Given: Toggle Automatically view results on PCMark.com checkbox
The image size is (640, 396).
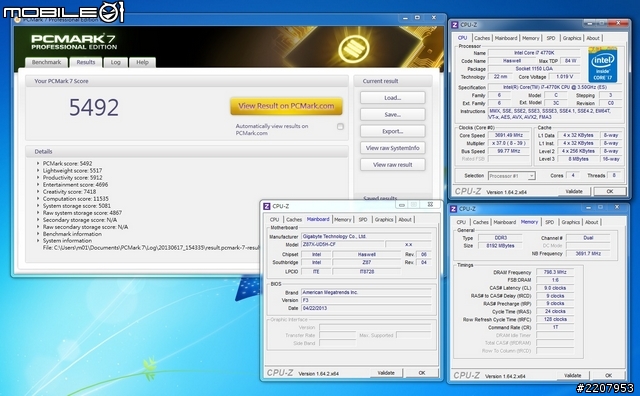Looking at the screenshot, I should point(340,127).
